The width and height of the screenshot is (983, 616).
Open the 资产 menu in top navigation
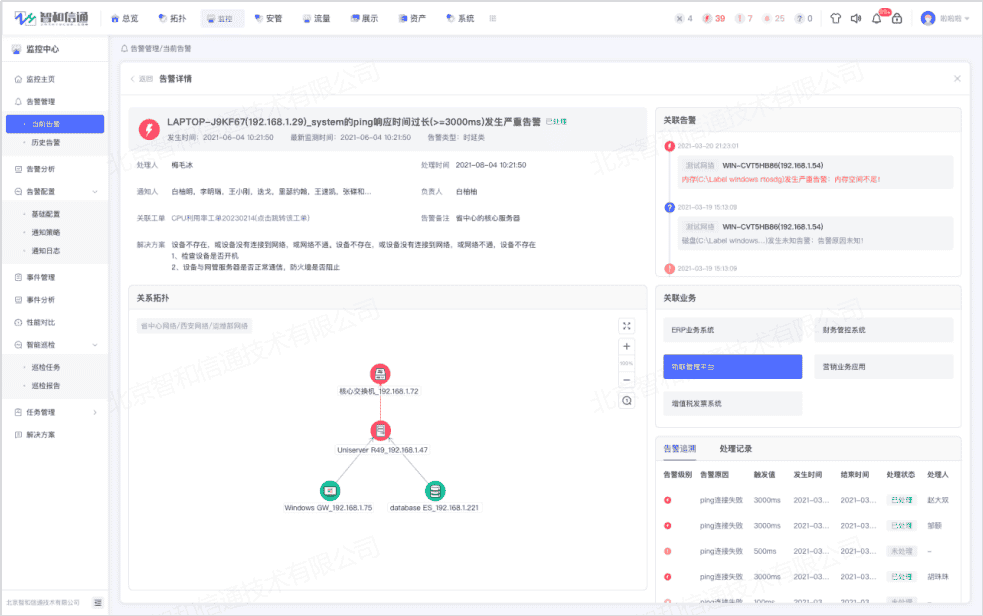(x=412, y=17)
